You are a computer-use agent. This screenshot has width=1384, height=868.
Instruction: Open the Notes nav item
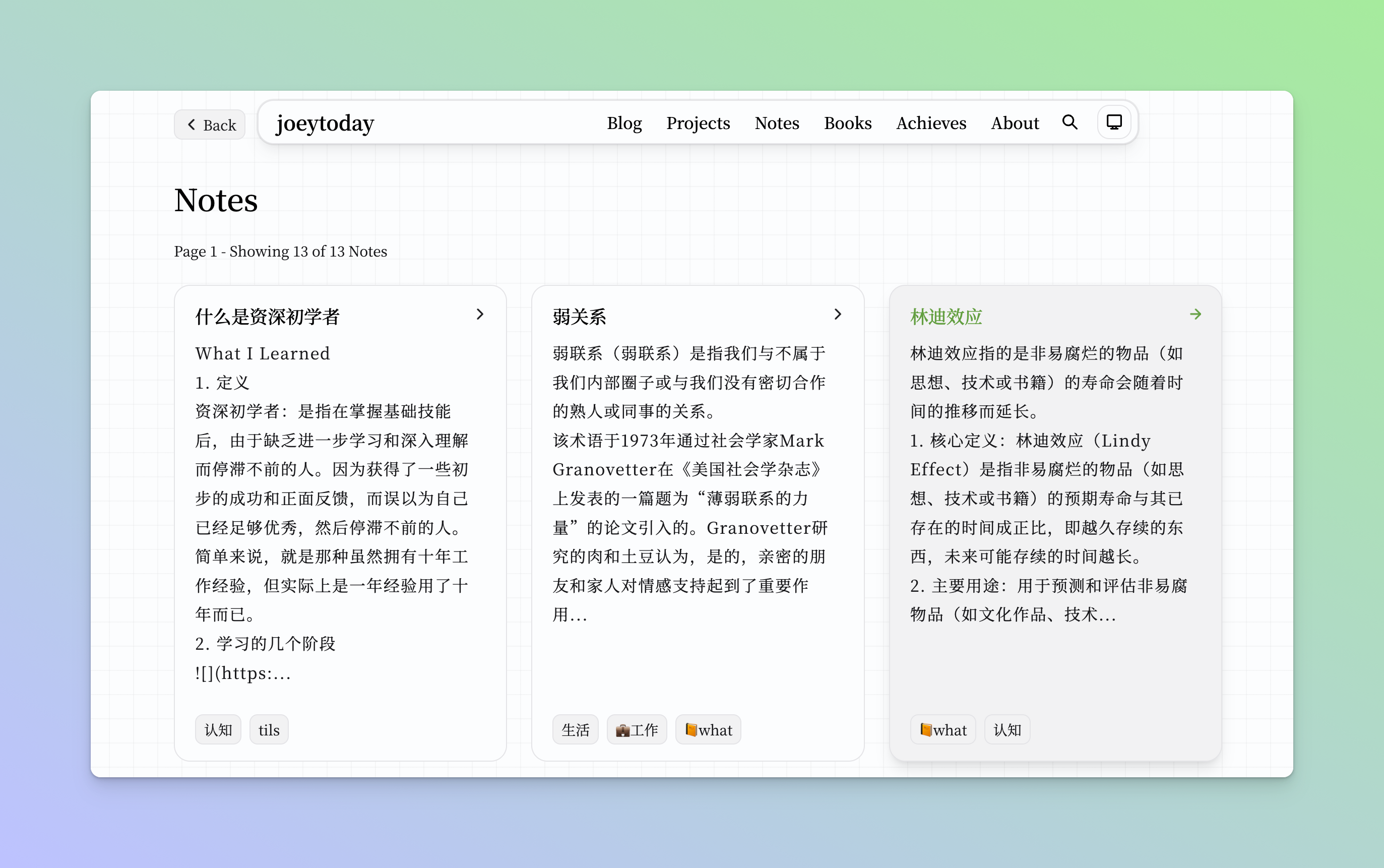pos(777,123)
